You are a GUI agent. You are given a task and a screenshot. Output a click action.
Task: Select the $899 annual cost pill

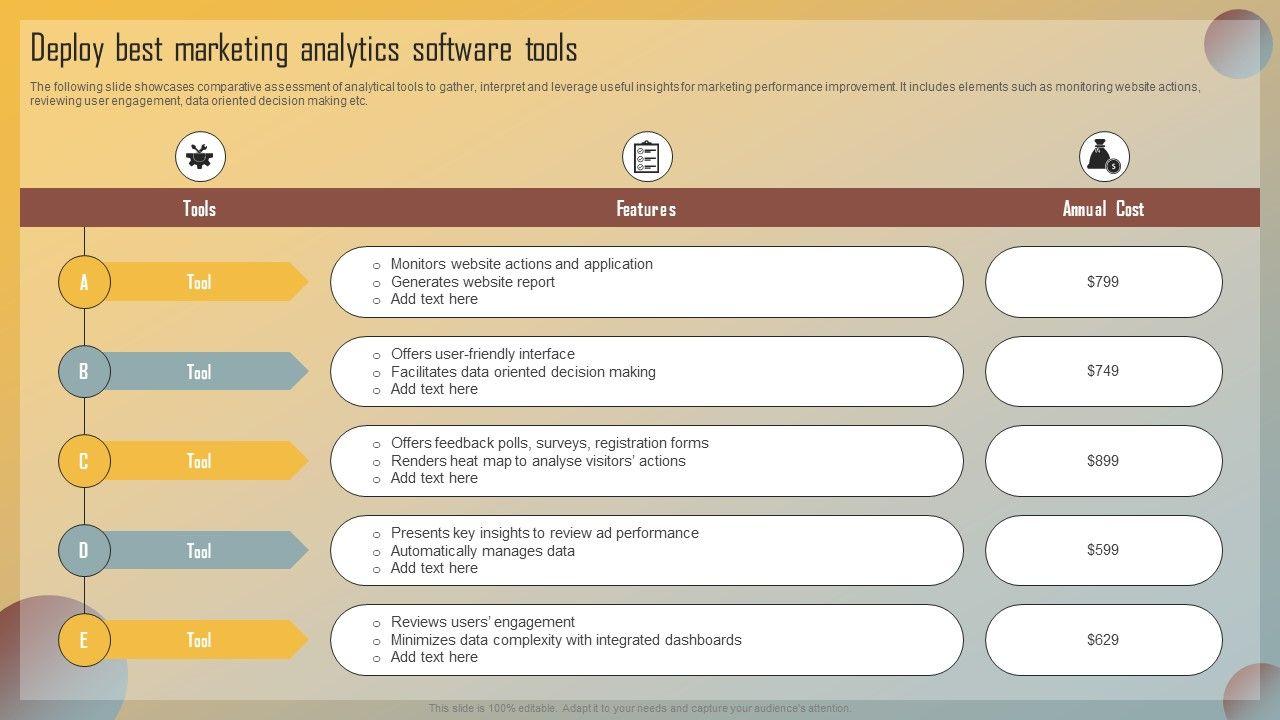point(1103,461)
